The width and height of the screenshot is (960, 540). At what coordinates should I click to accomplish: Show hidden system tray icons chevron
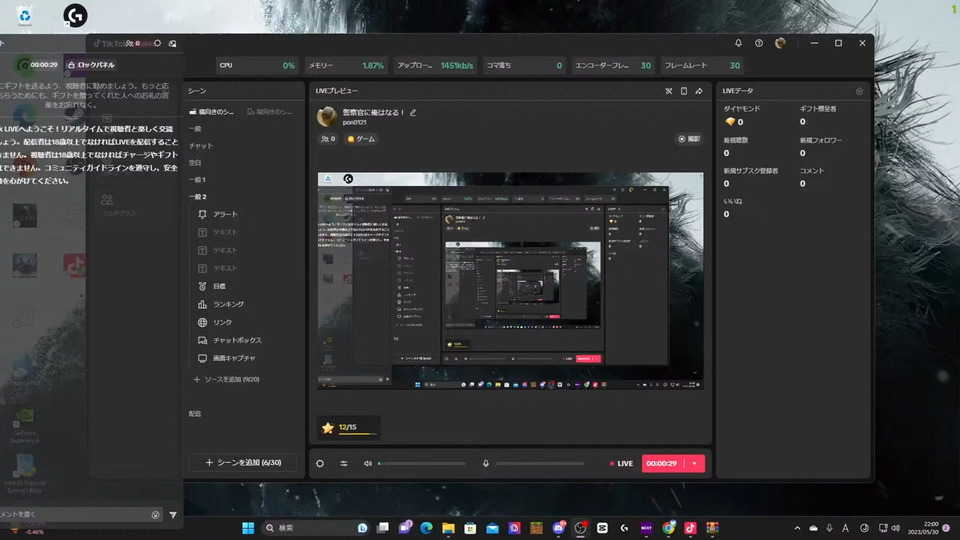pyautogui.click(x=797, y=528)
